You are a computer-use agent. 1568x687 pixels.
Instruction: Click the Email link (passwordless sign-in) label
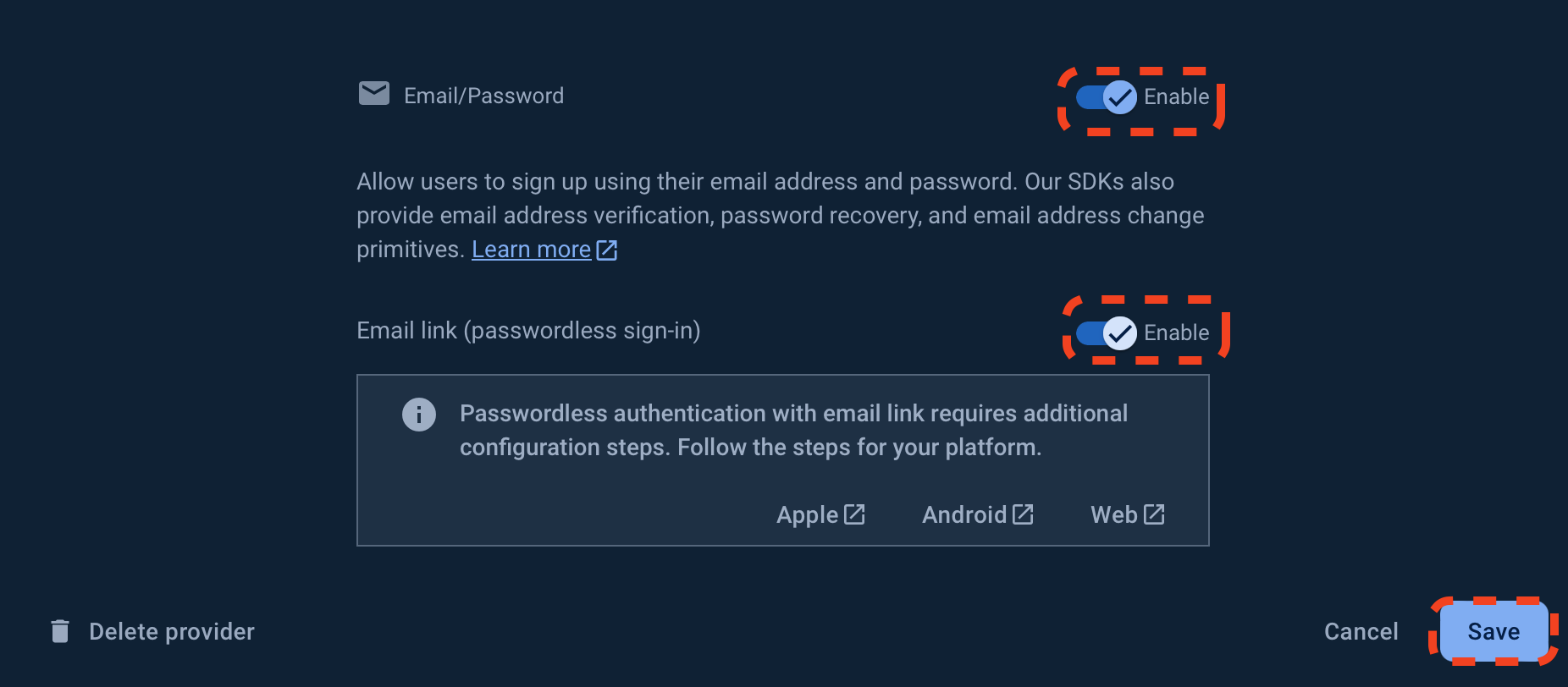[x=528, y=331]
